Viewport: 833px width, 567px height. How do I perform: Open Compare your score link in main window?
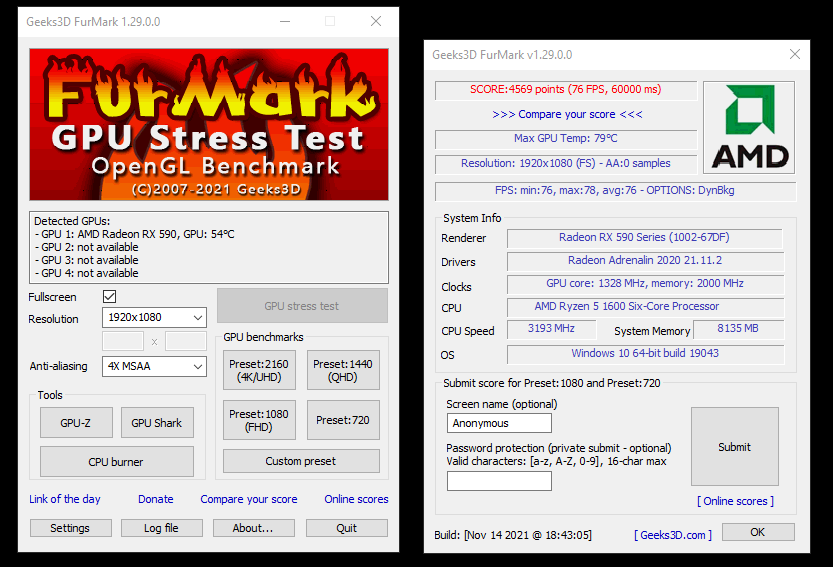(x=249, y=499)
